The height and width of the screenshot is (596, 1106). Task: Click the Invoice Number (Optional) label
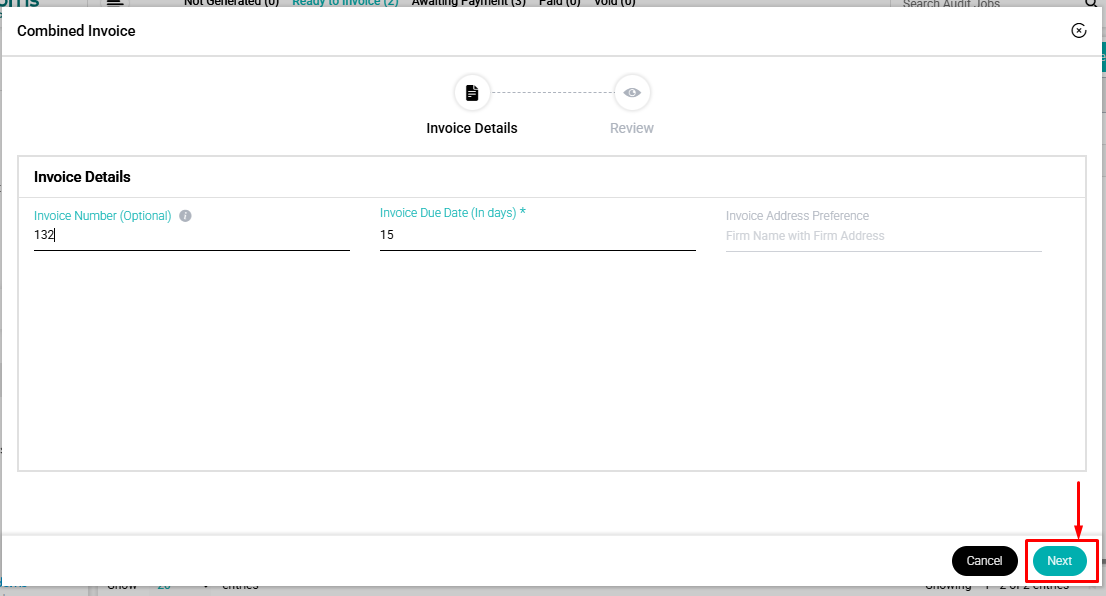(102, 216)
